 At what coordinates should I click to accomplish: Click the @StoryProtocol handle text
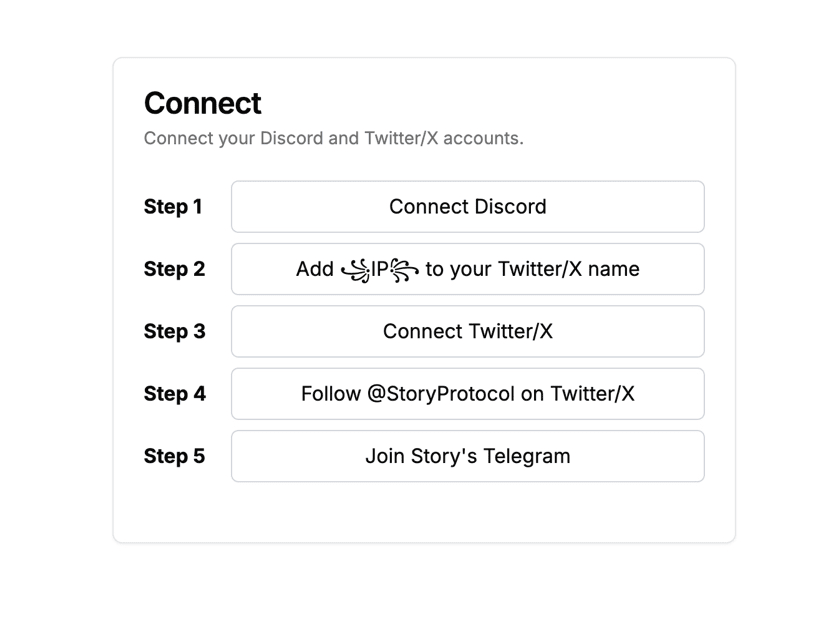click(441, 394)
